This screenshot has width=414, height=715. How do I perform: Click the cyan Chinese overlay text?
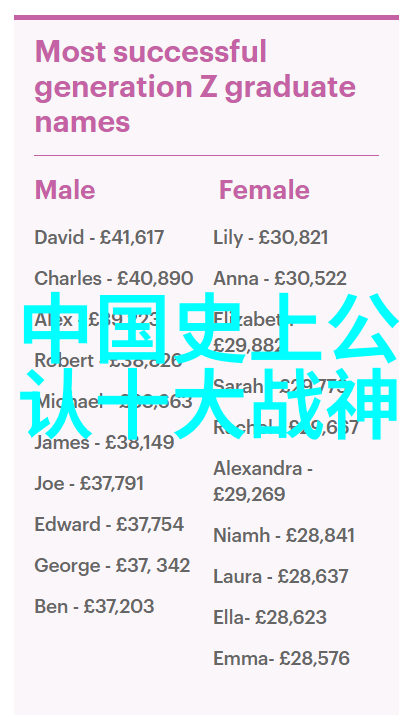coord(209,366)
